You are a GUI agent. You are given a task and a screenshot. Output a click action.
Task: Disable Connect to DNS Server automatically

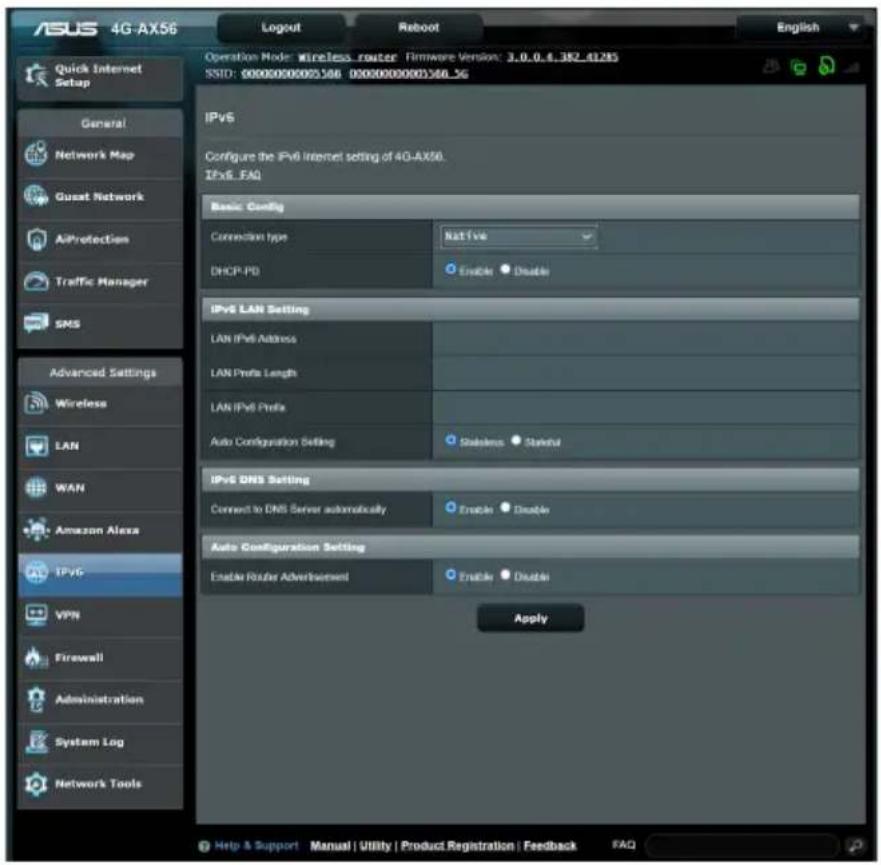tap(505, 508)
